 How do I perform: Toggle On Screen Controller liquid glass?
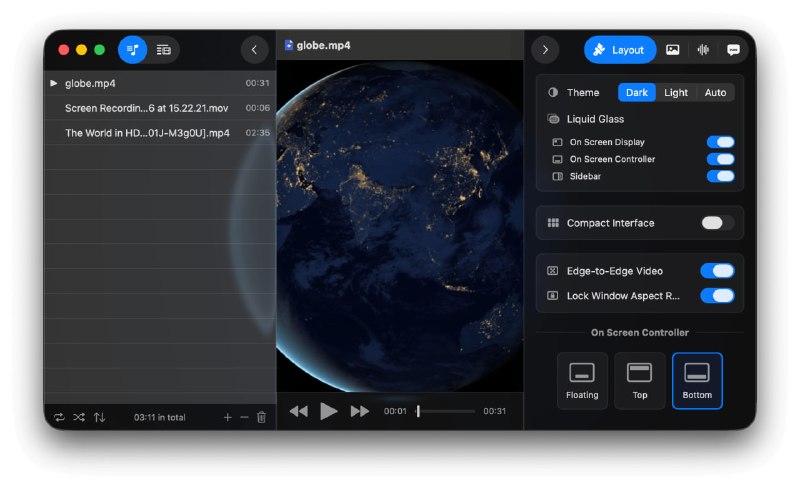pos(720,159)
